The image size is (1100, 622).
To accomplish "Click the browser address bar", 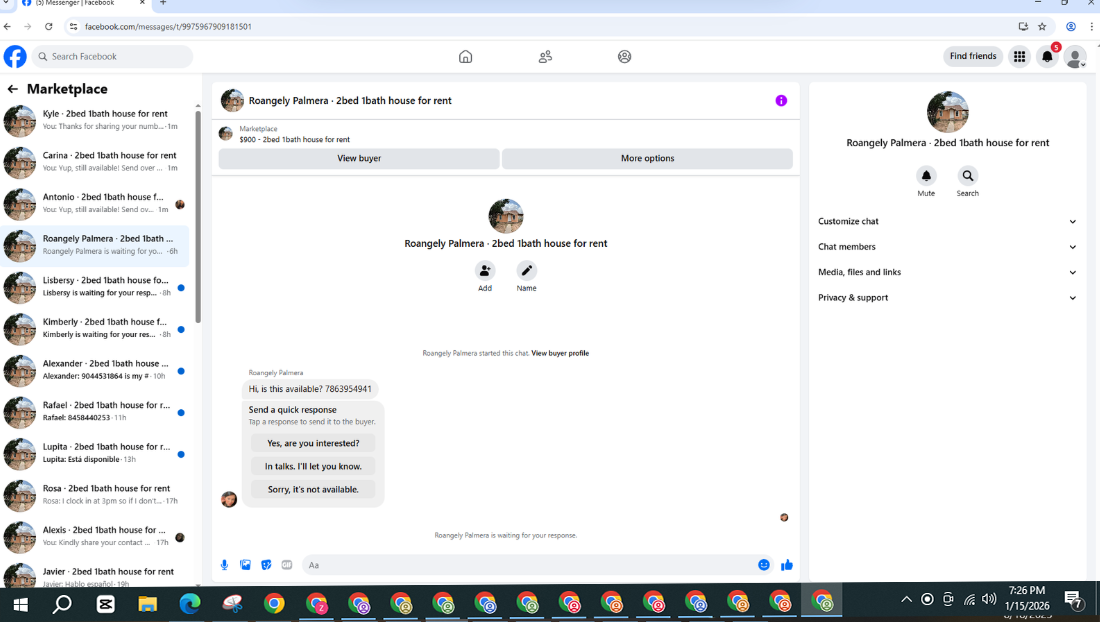I will (x=540, y=27).
